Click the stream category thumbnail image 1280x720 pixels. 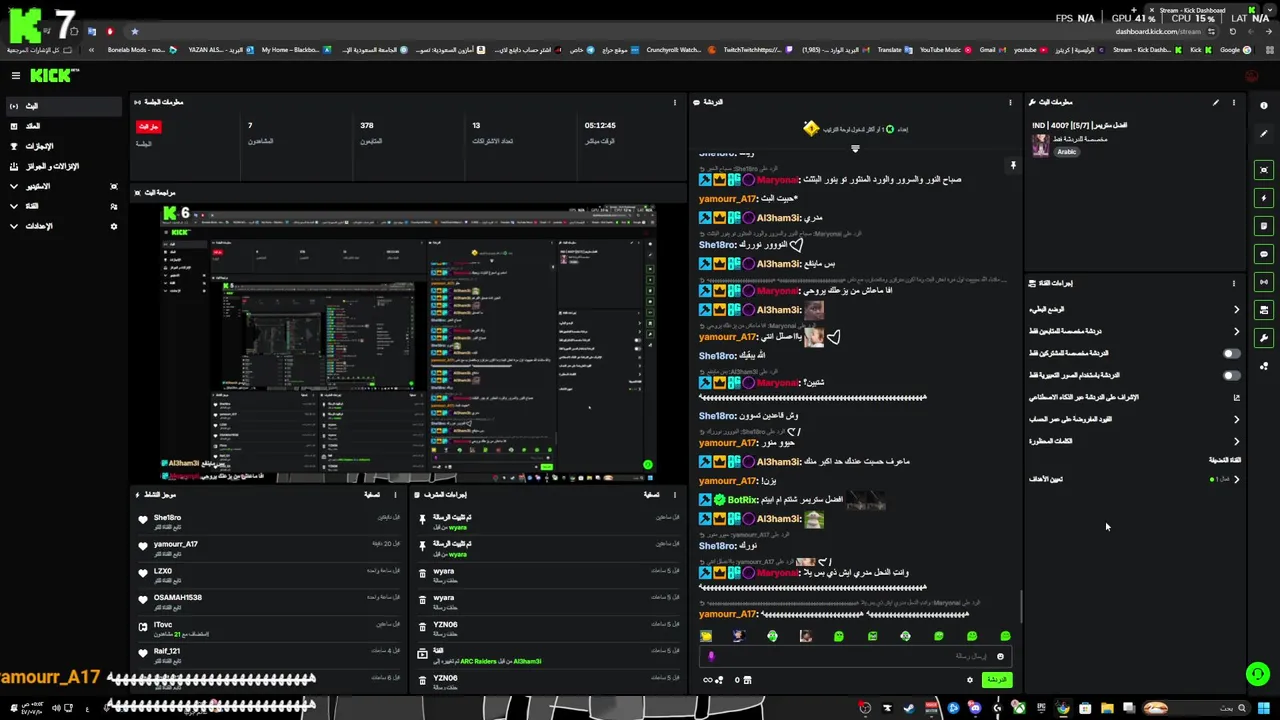click(1041, 145)
